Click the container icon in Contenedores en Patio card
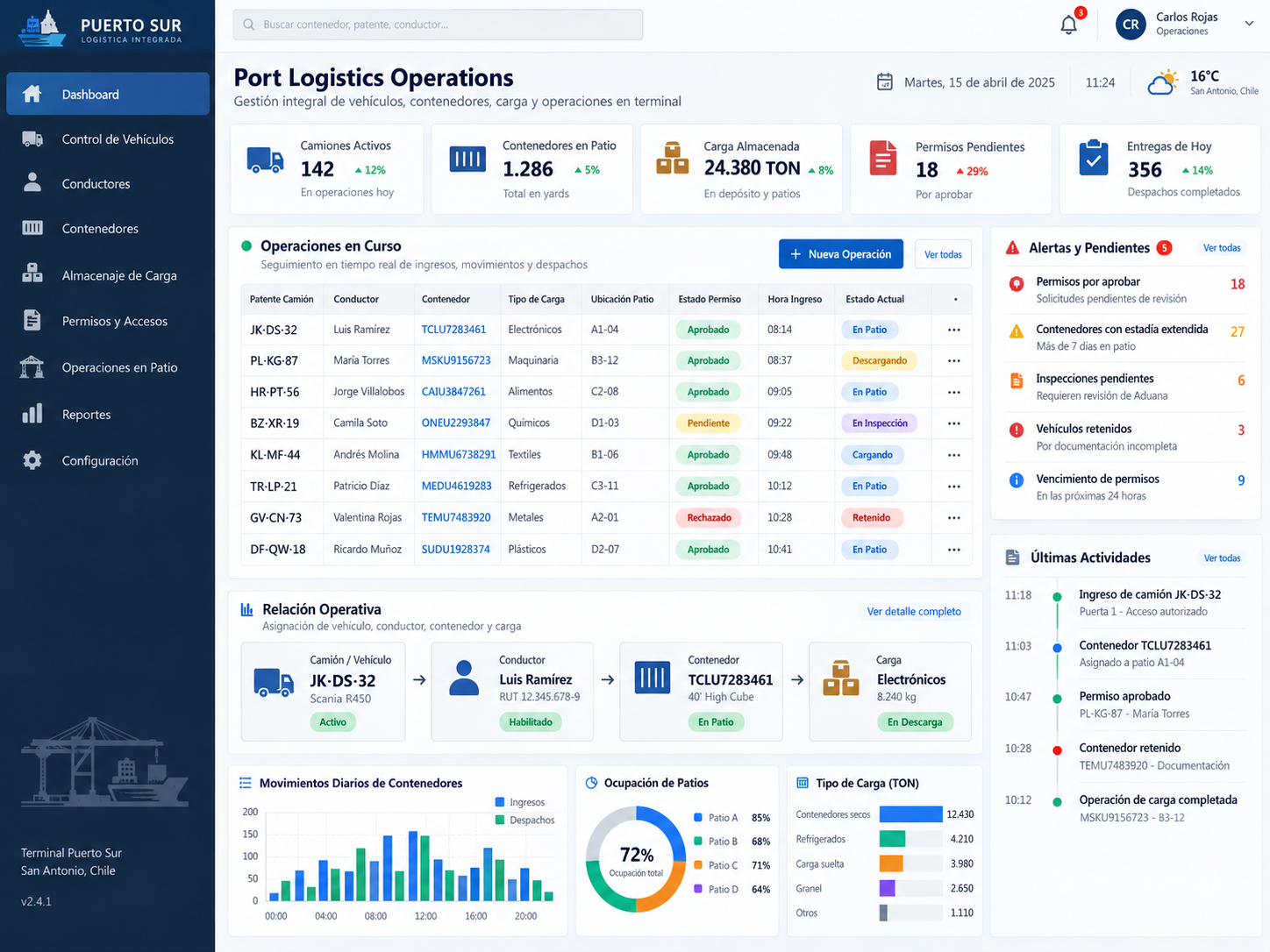This screenshot has height=952, width=1270. click(467, 159)
